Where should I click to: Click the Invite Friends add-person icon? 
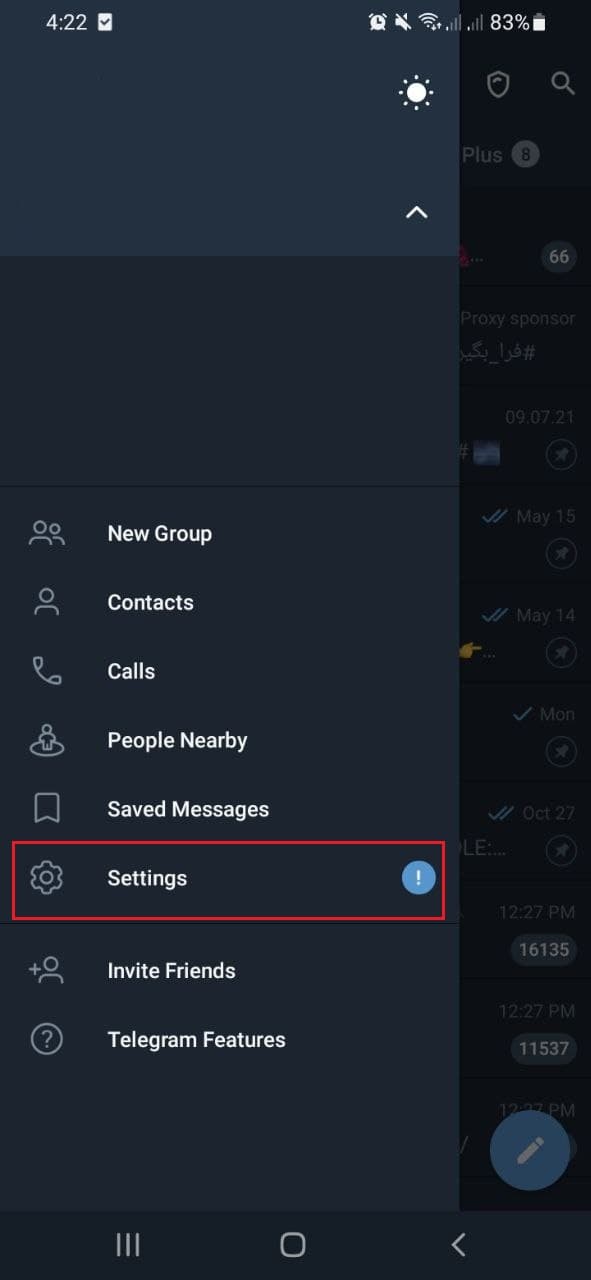pyautogui.click(x=47, y=970)
